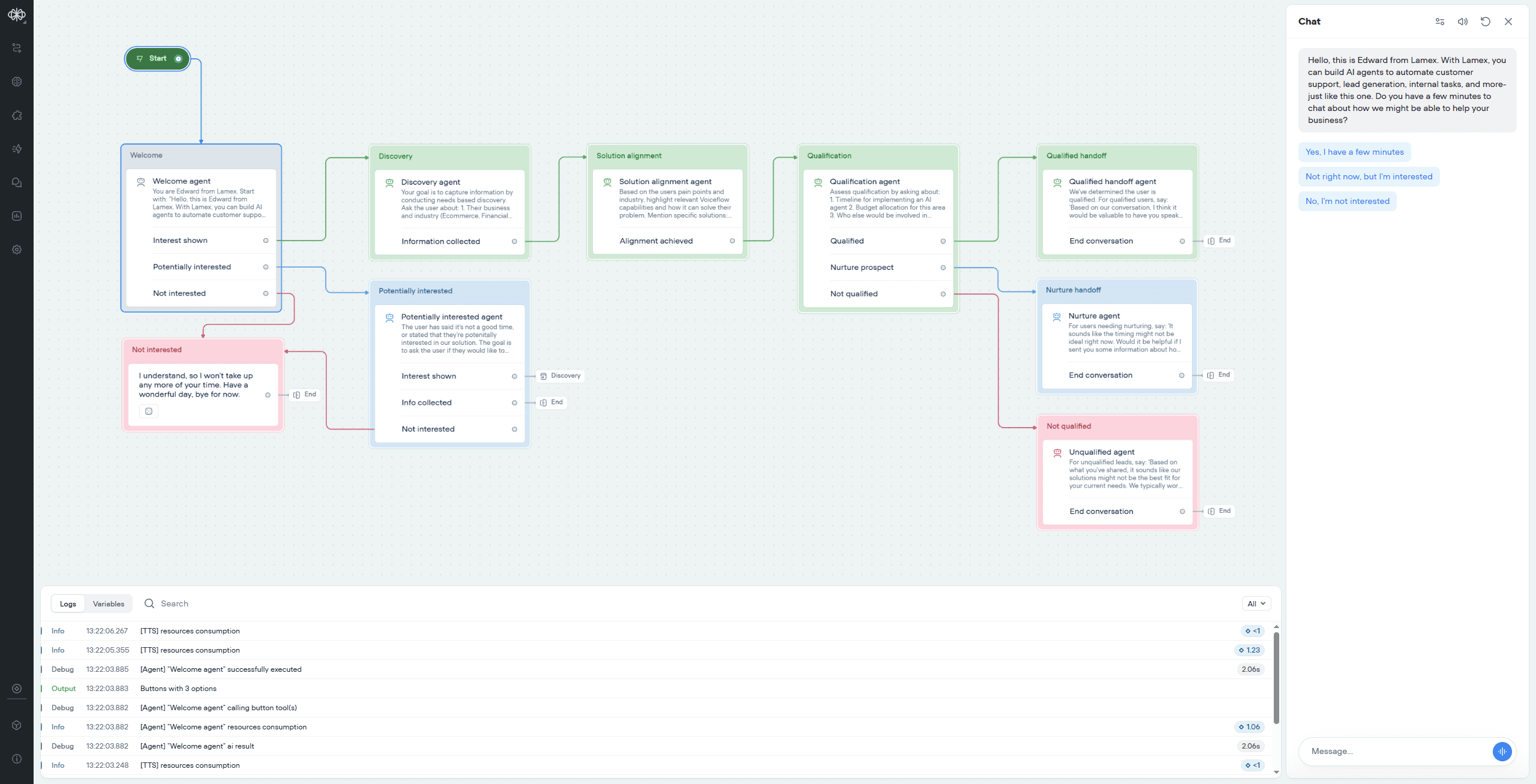The width and height of the screenshot is (1536, 784).
Task: Click the logs panel scrollbar
Action: point(1276,678)
